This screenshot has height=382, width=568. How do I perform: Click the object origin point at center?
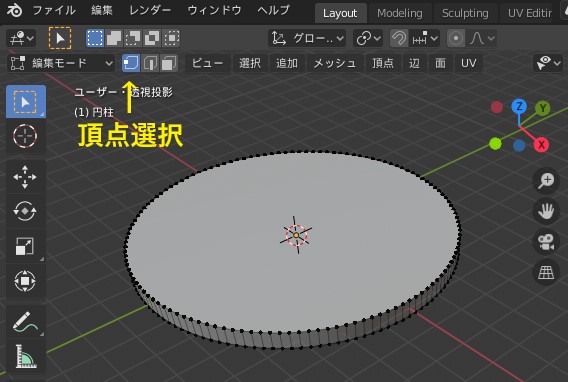pos(296,235)
